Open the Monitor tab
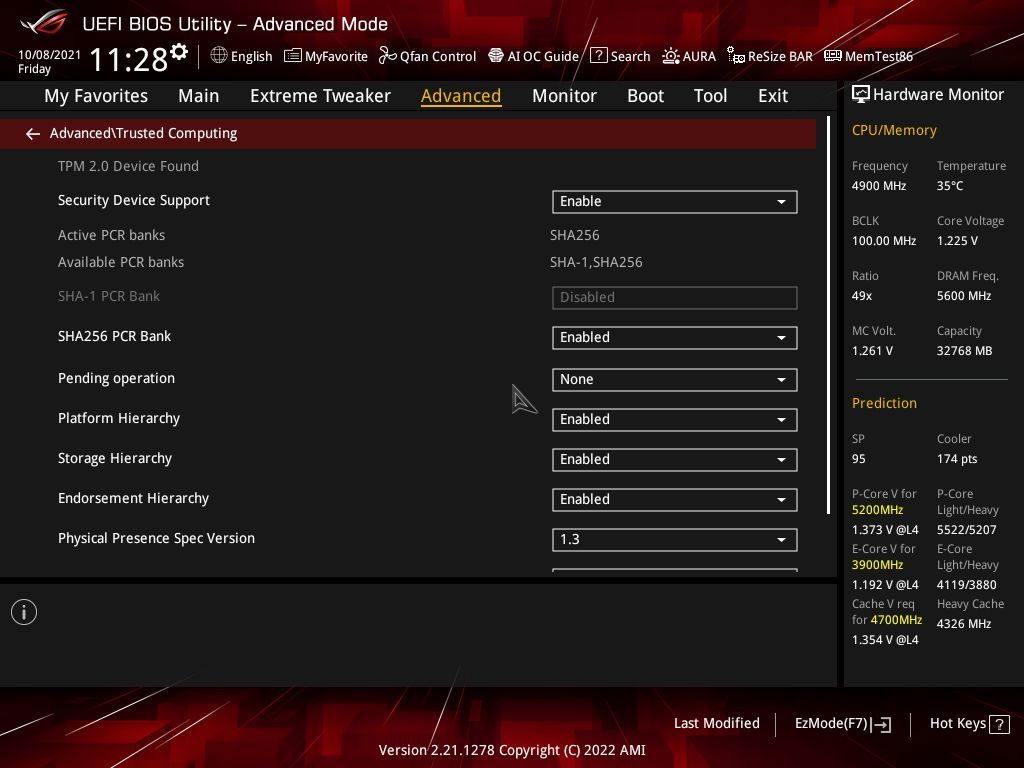The width and height of the screenshot is (1024, 768). coord(564,96)
